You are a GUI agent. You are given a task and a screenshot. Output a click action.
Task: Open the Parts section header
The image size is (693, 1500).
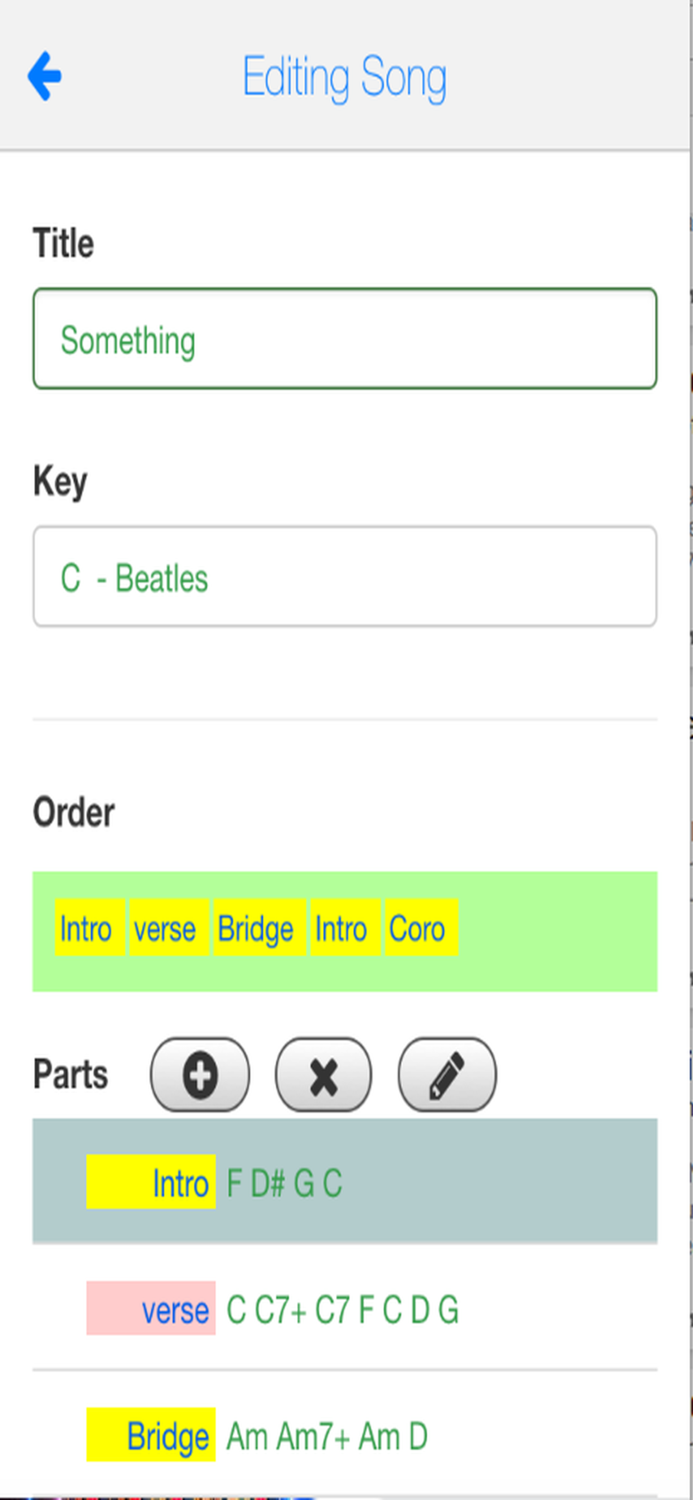(71, 1074)
